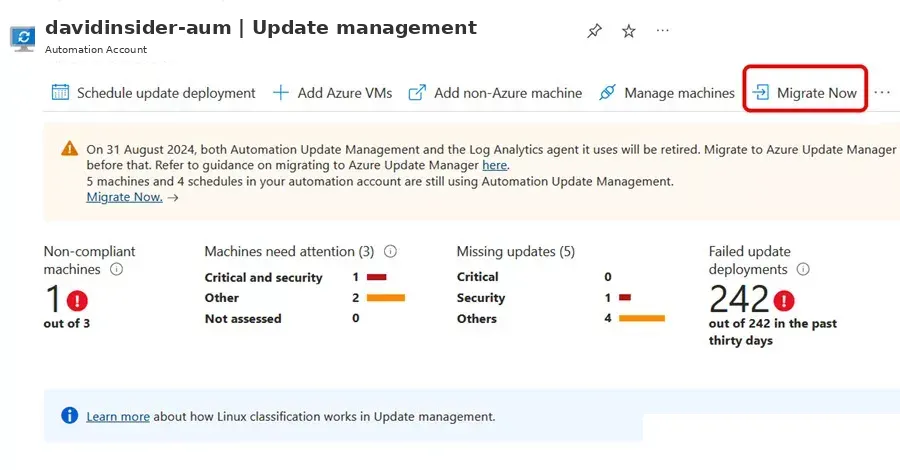The width and height of the screenshot is (900, 470).
Task: Click the Automation Account resource icon
Action: [23, 38]
